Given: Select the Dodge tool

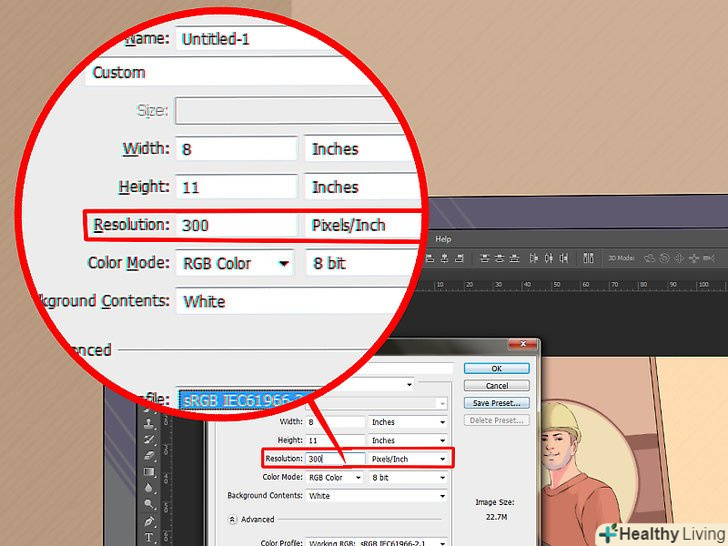Looking at the screenshot, I should point(149,504).
